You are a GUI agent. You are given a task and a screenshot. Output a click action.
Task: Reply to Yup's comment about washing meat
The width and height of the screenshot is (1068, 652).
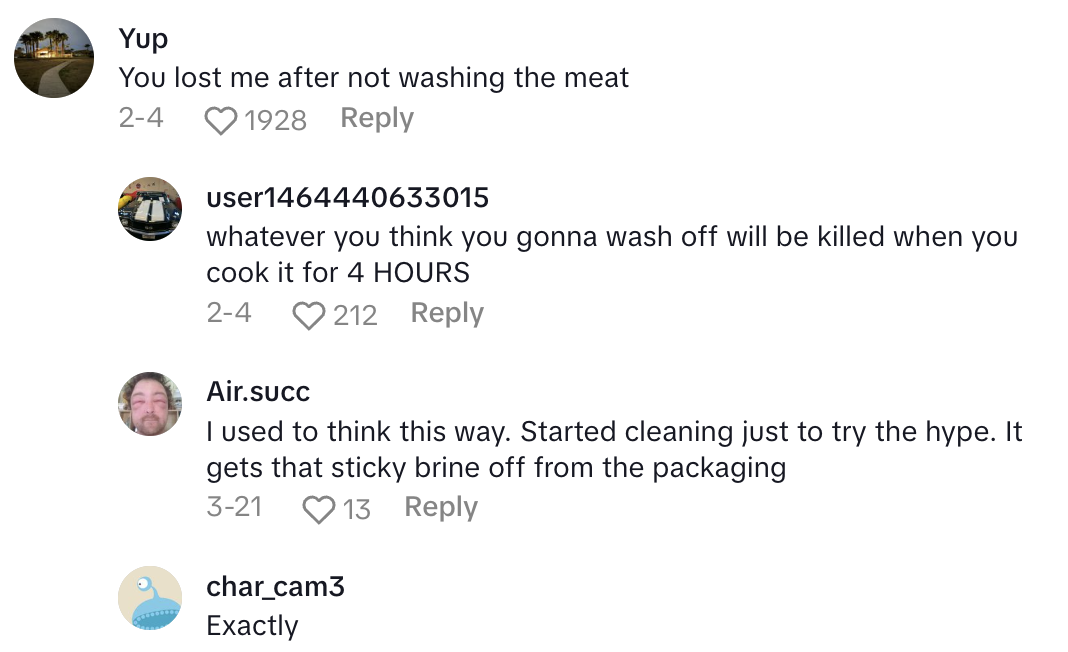pyautogui.click(x=377, y=118)
